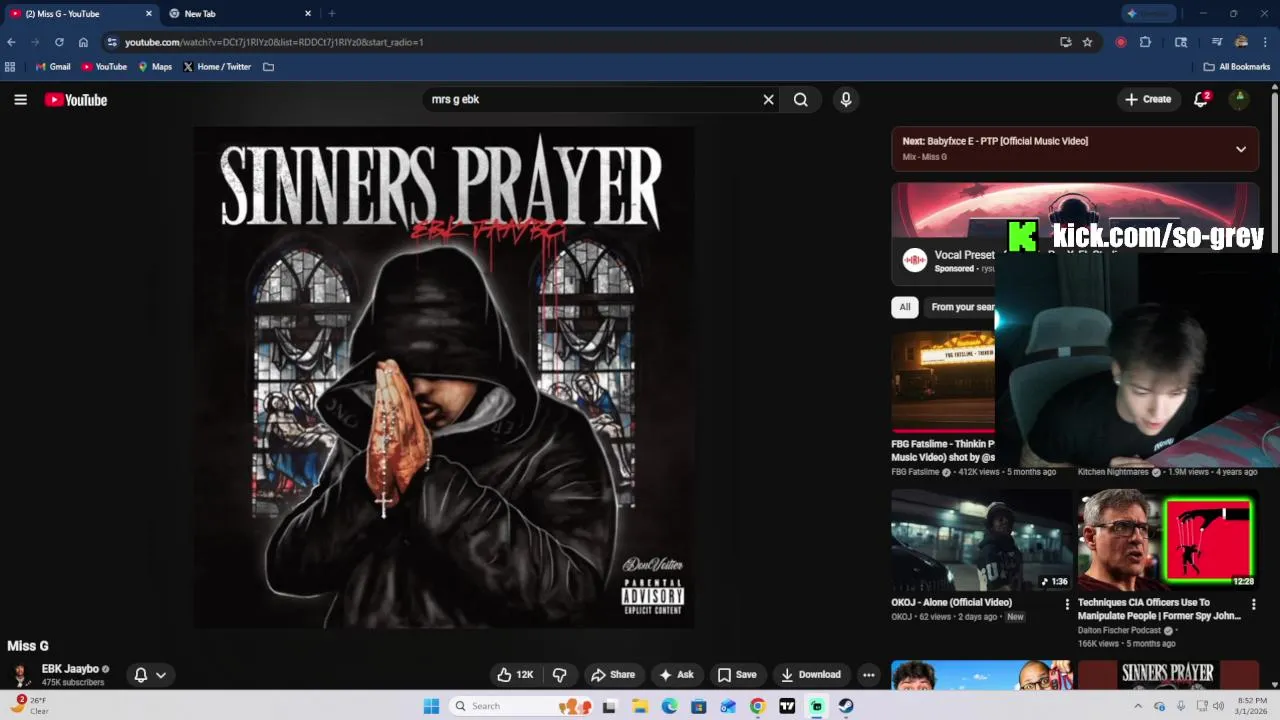Image resolution: width=1280 pixels, height=720 pixels.
Task: Open the YouTube guide hamburger menu
Action: [20, 100]
